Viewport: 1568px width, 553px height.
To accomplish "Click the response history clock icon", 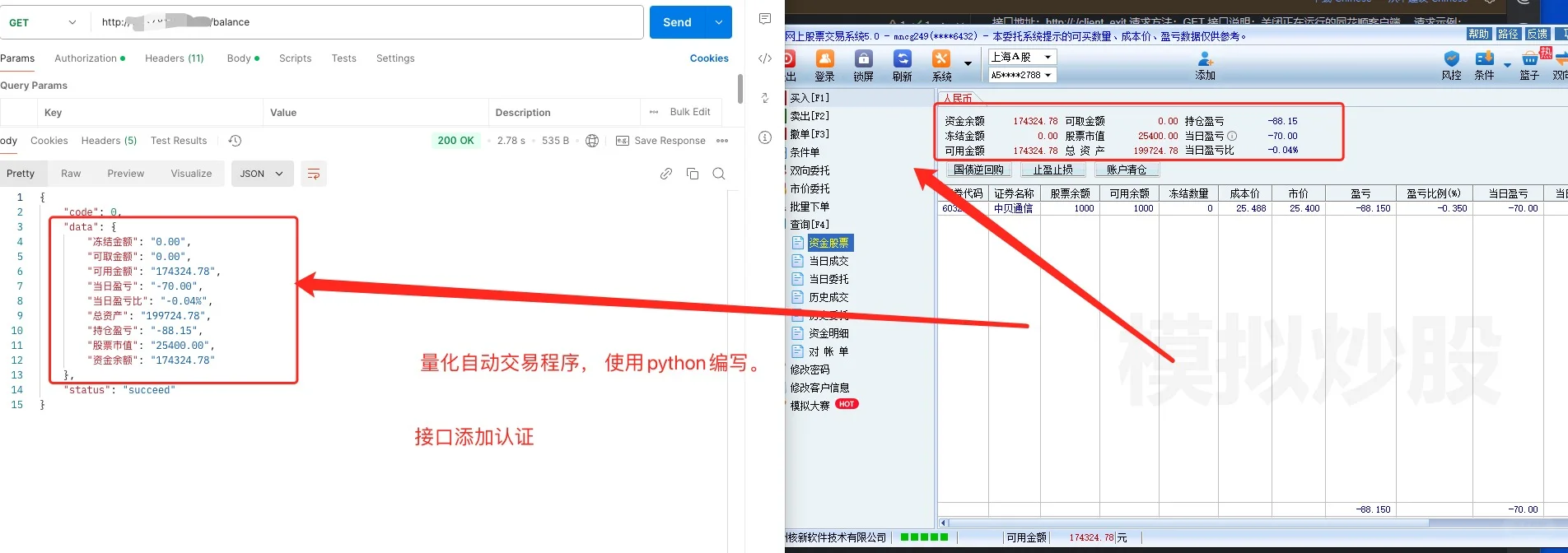I will [235, 141].
